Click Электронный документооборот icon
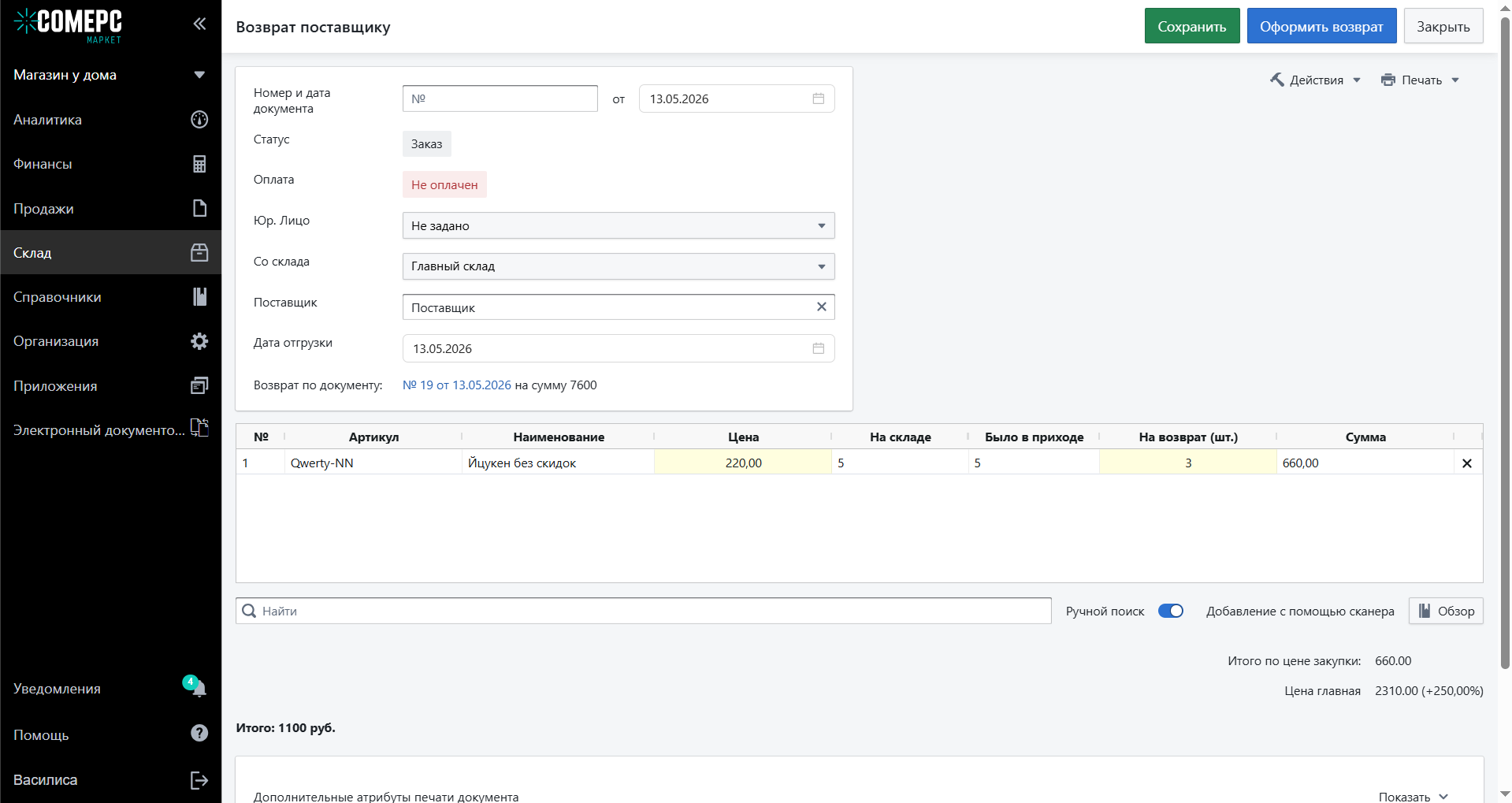1512x803 pixels. (199, 428)
